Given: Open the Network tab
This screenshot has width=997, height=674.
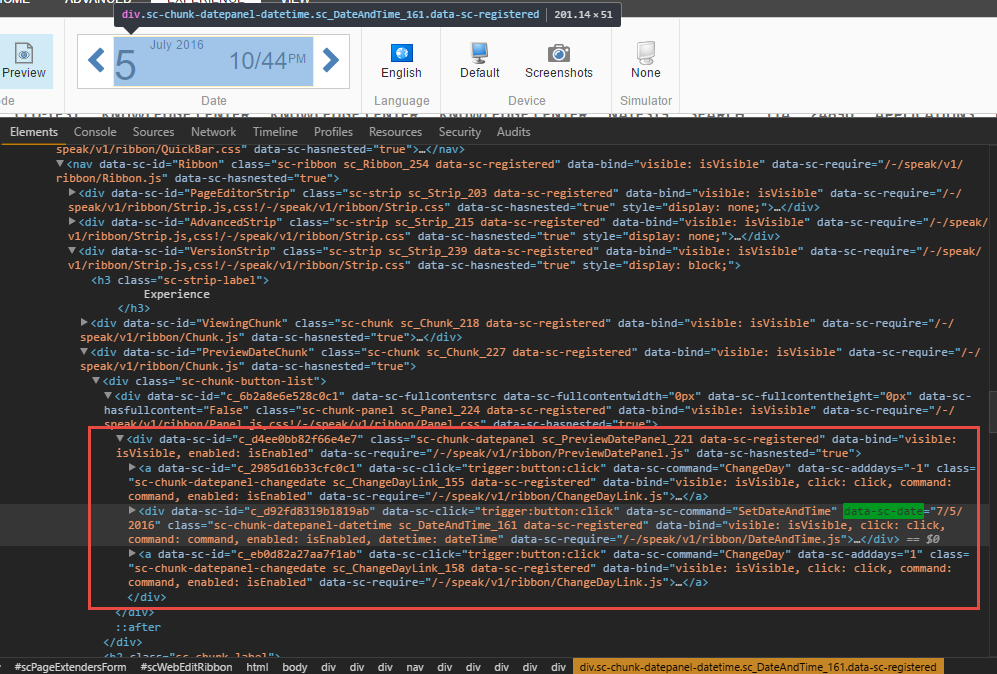Looking at the screenshot, I should [213, 132].
